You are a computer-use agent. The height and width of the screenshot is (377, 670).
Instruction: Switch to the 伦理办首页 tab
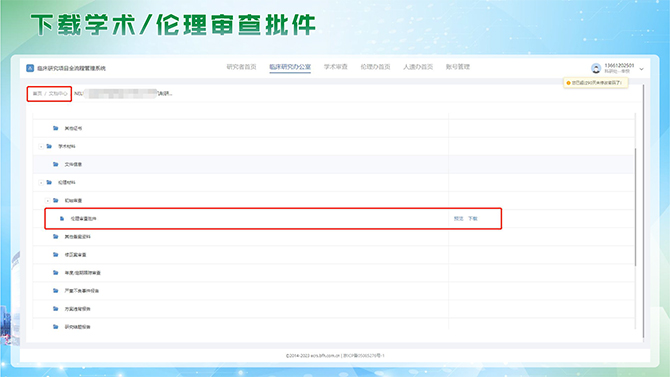[375, 67]
